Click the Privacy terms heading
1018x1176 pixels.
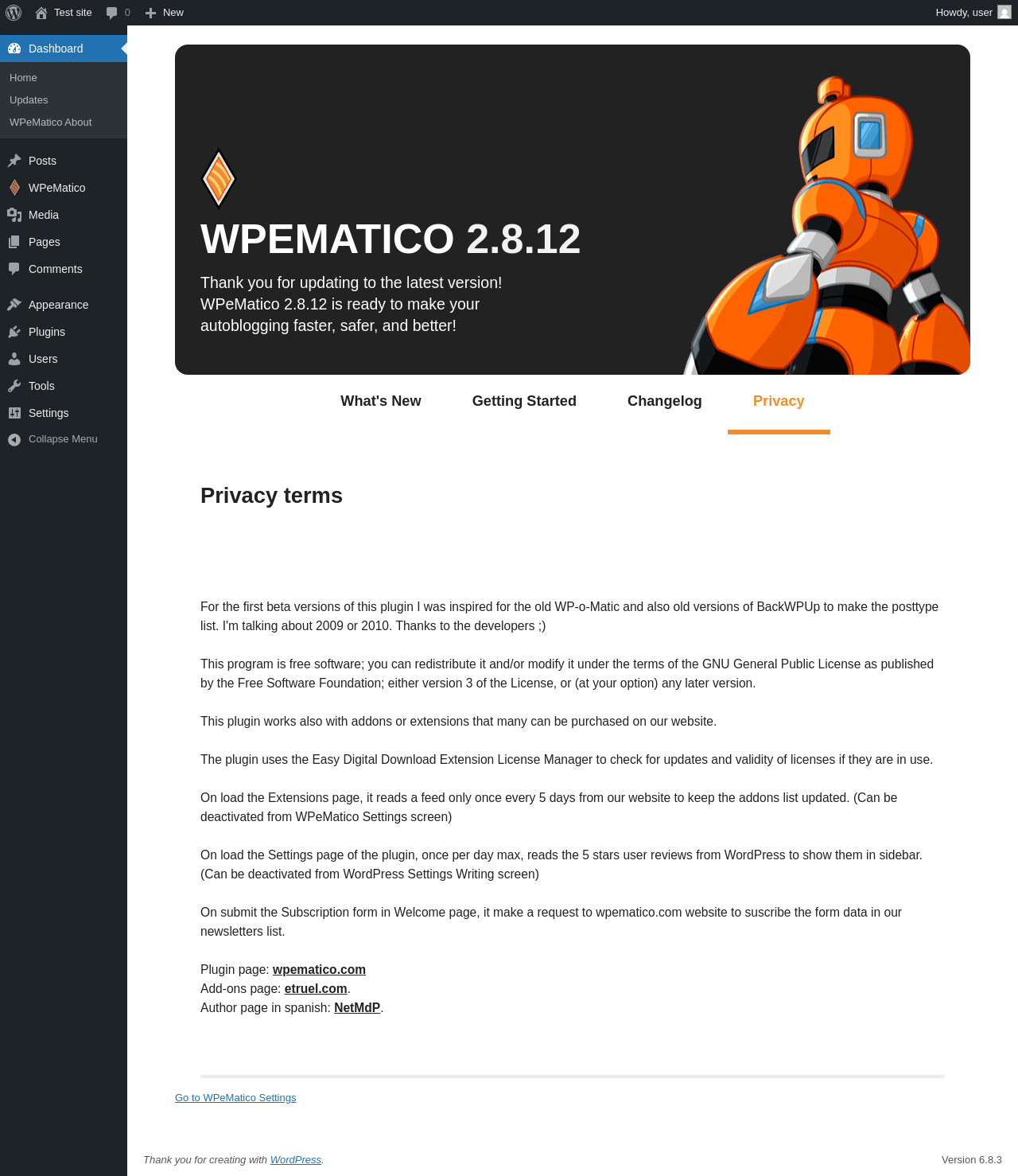click(271, 496)
